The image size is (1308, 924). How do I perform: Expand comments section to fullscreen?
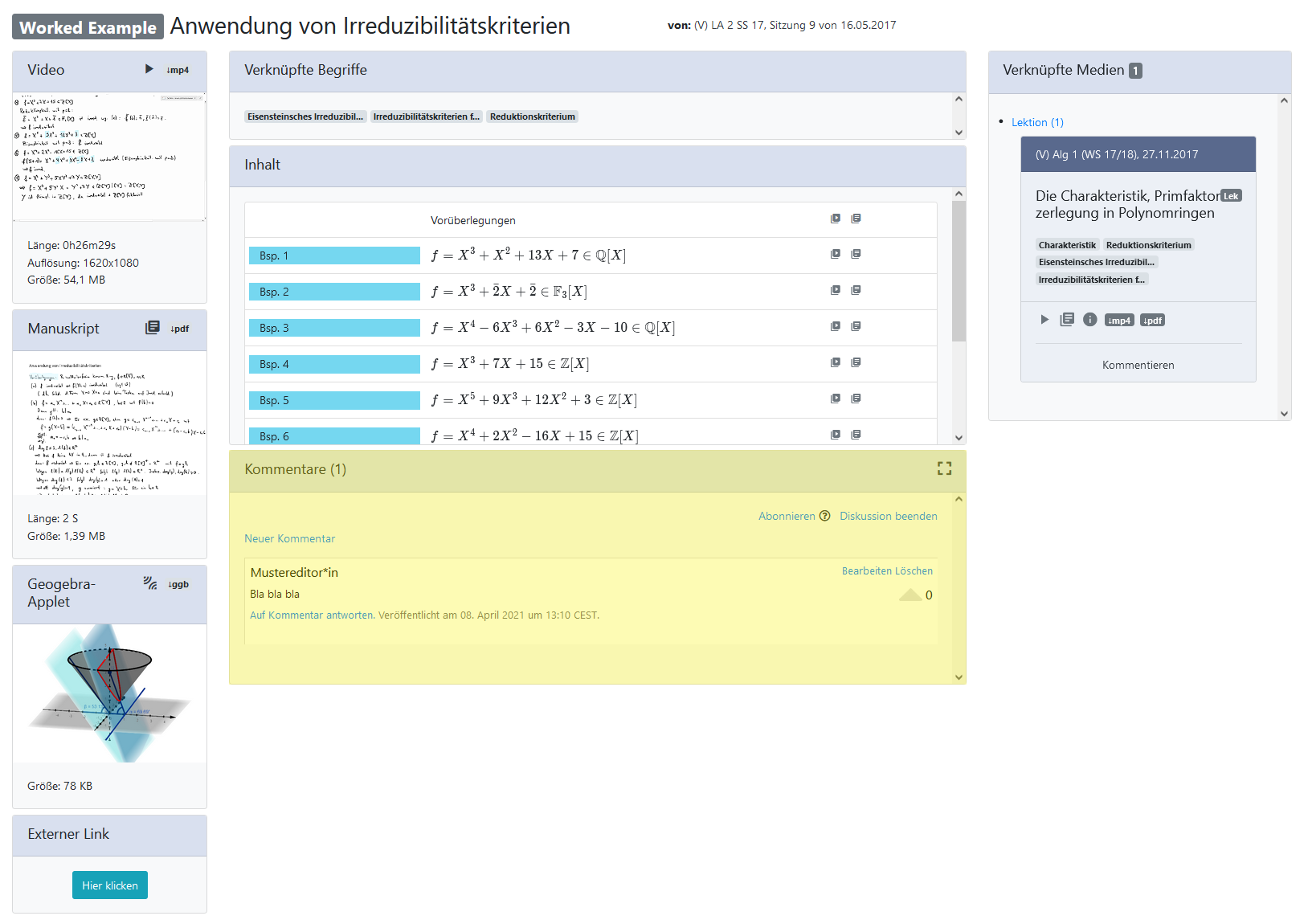(944, 468)
